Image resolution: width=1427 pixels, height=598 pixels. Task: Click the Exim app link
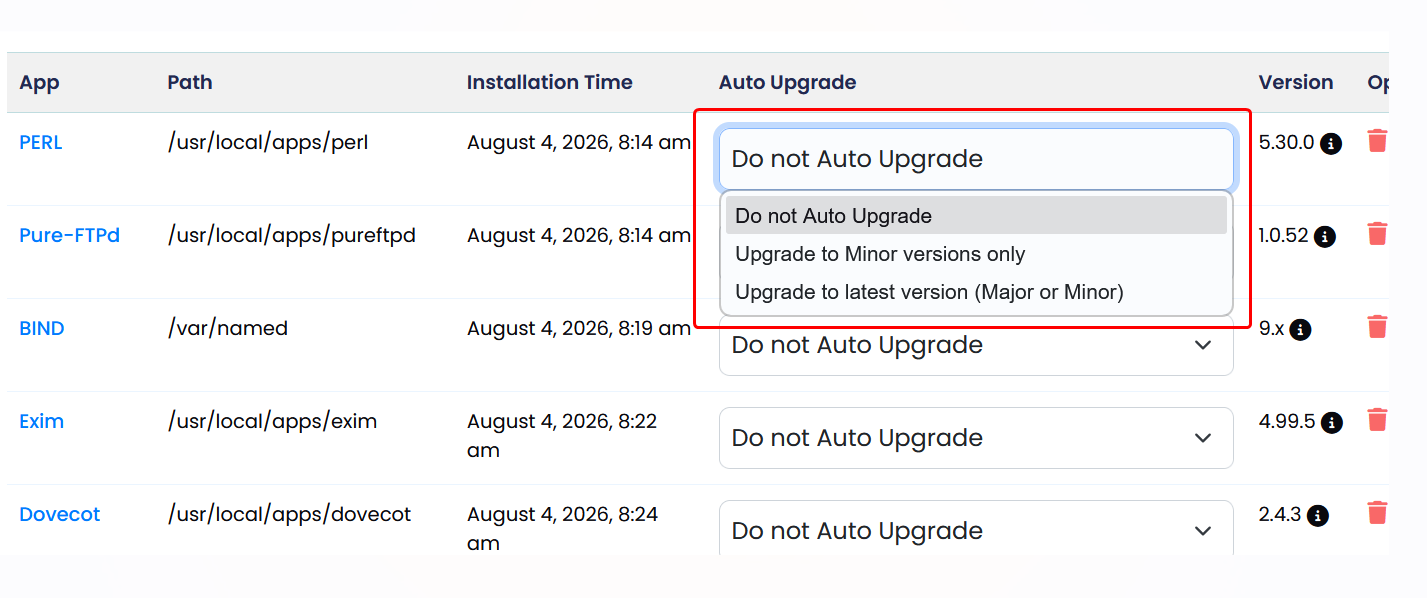42,421
